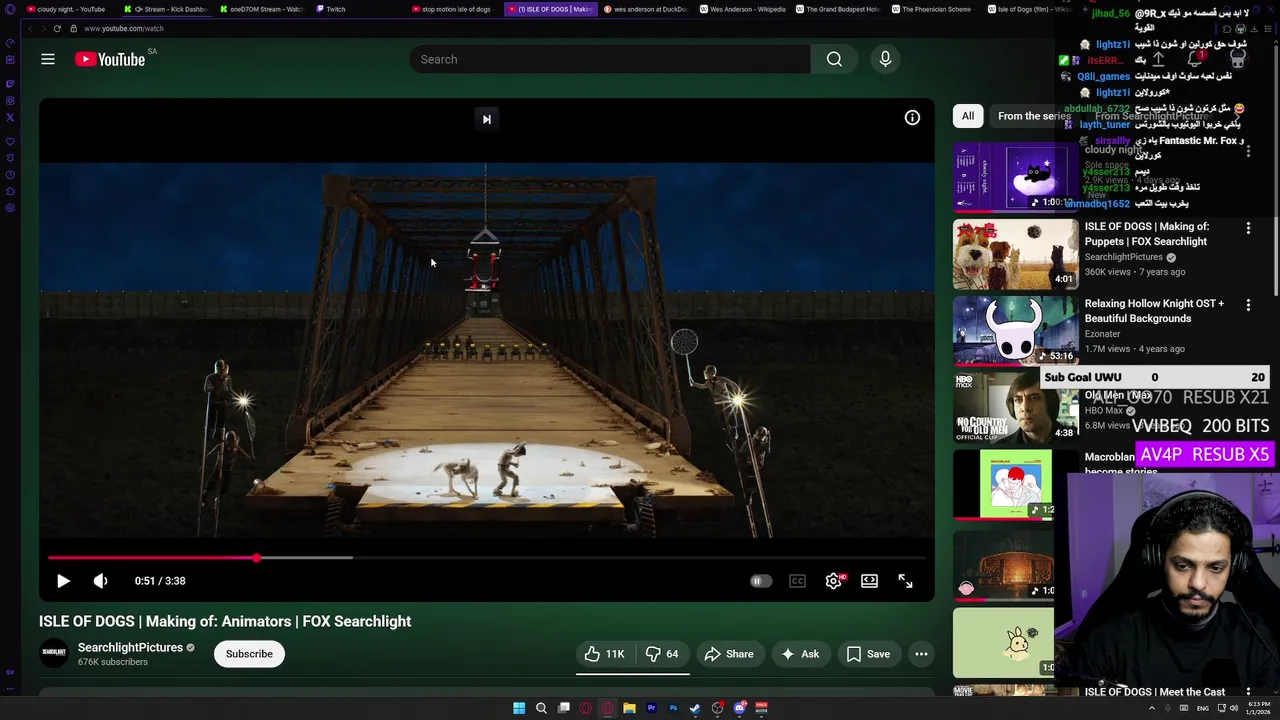
Task: Toggle the autoplay switch
Action: (x=761, y=581)
